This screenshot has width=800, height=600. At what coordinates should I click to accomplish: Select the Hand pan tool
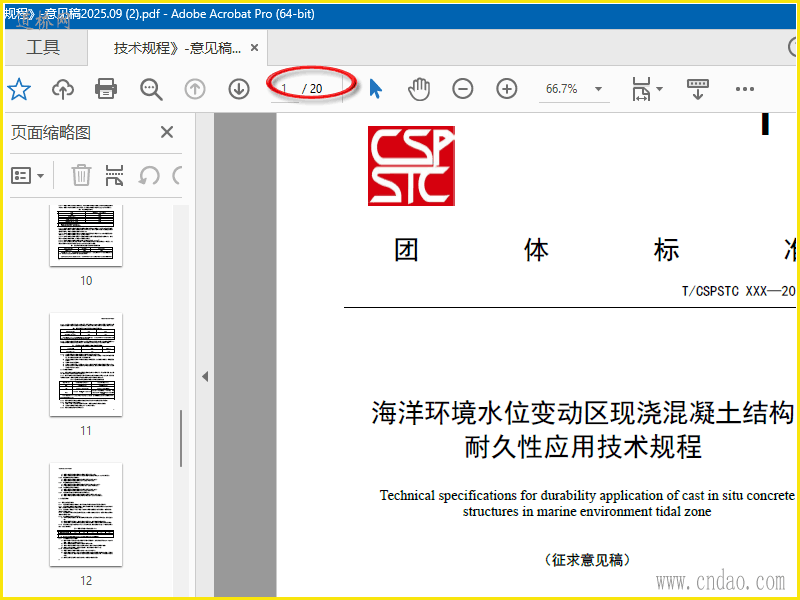[x=418, y=89]
